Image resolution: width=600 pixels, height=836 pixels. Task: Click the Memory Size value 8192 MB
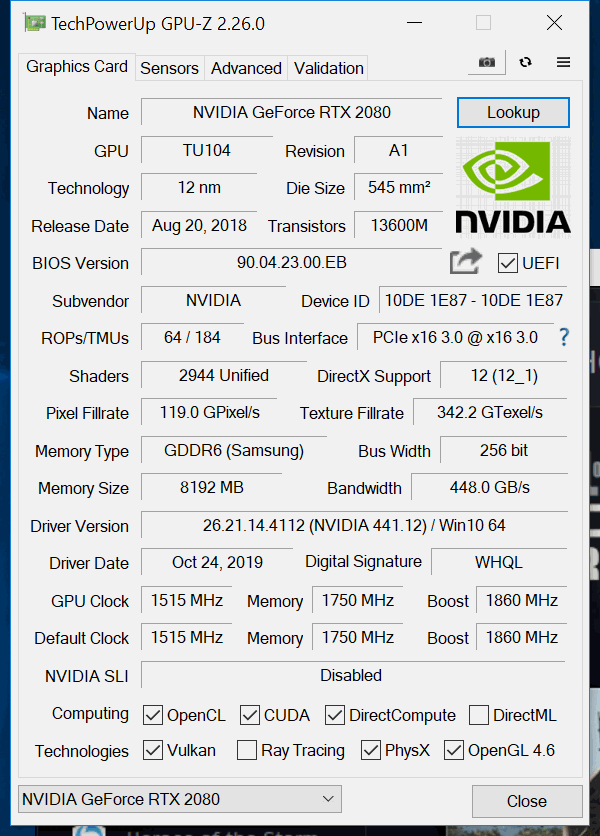coord(211,487)
